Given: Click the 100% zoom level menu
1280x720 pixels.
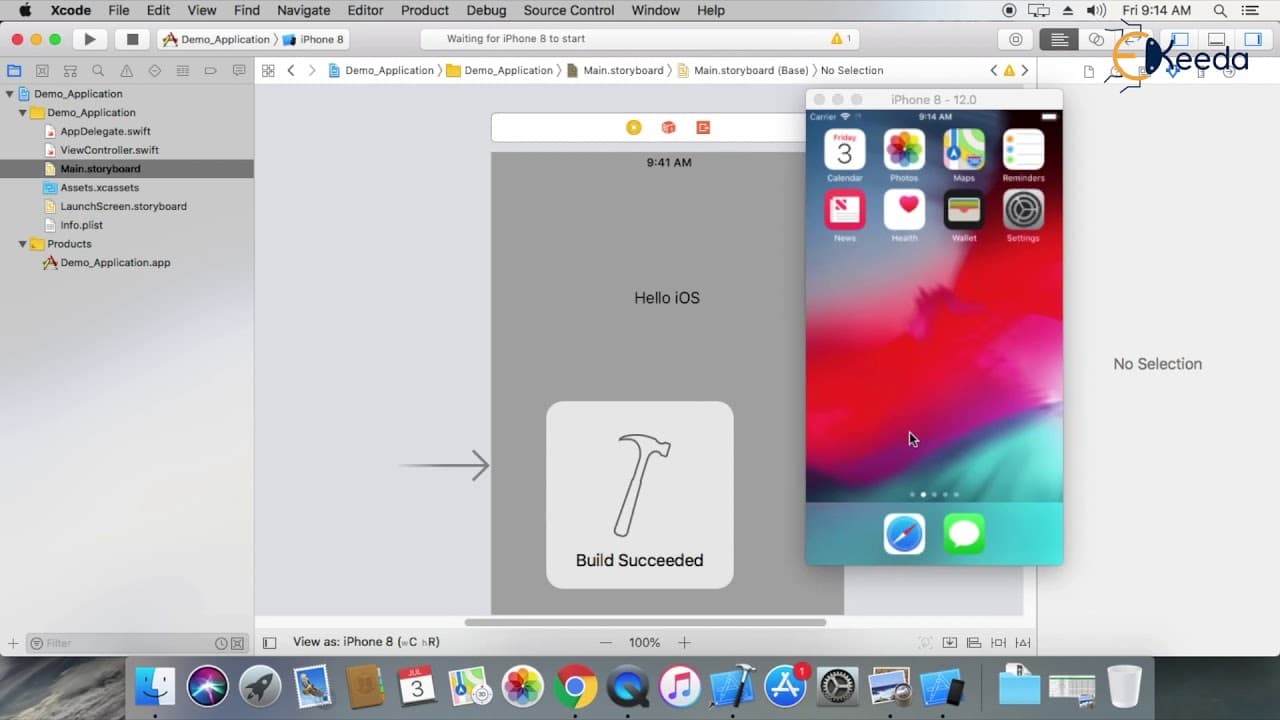Looking at the screenshot, I should pyautogui.click(x=644, y=643).
